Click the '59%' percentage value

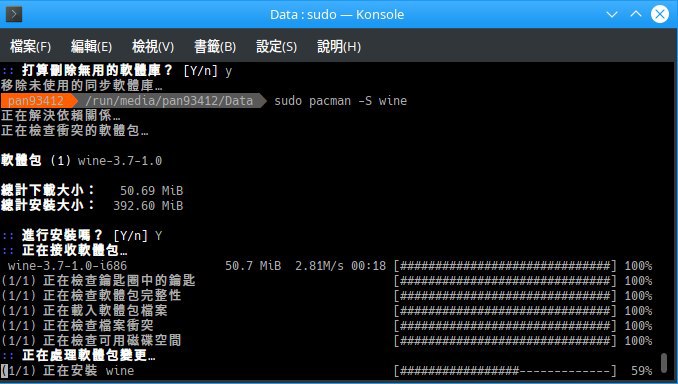click(x=641, y=371)
